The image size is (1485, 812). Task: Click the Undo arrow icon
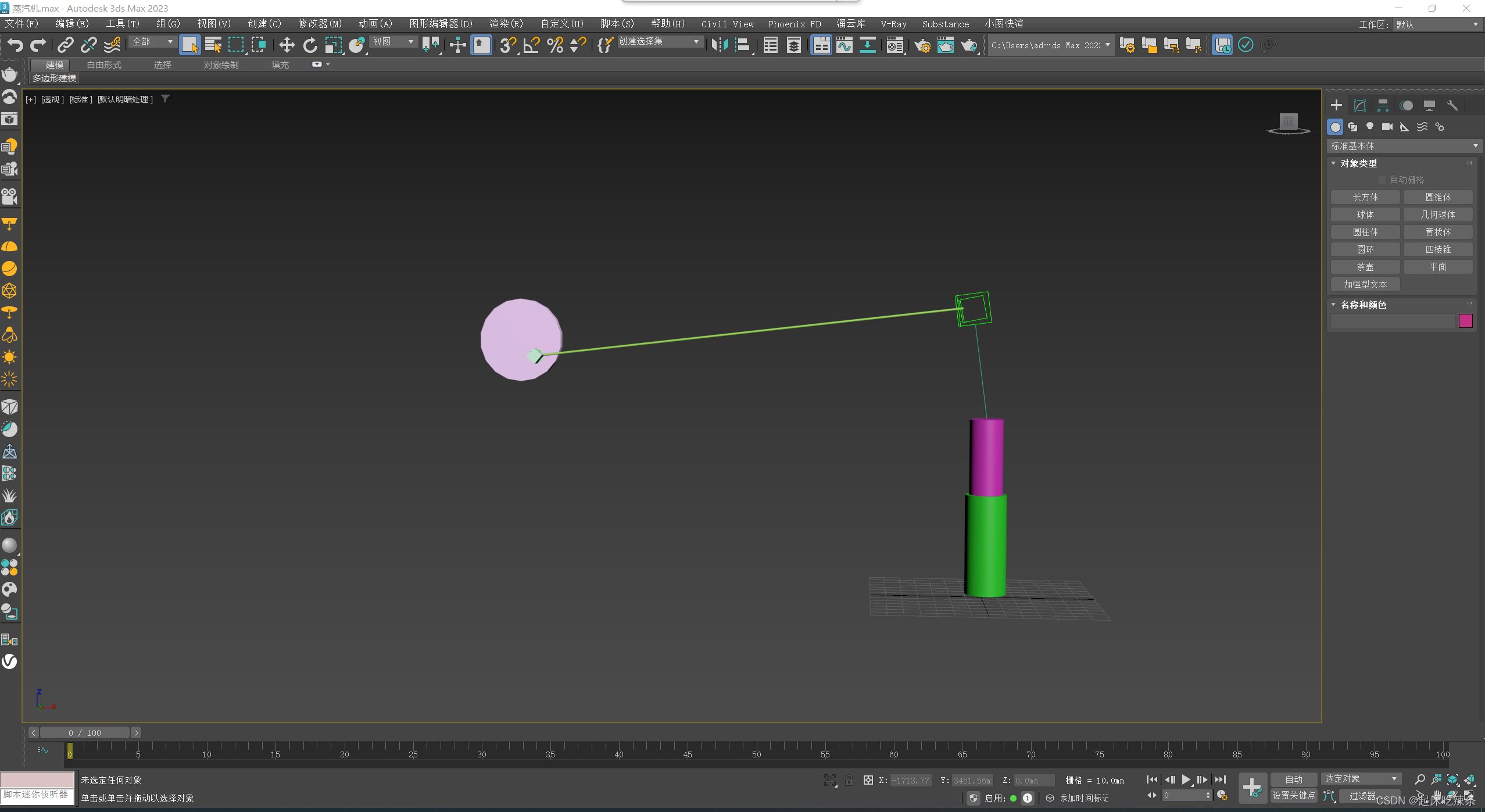click(x=15, y=45)
